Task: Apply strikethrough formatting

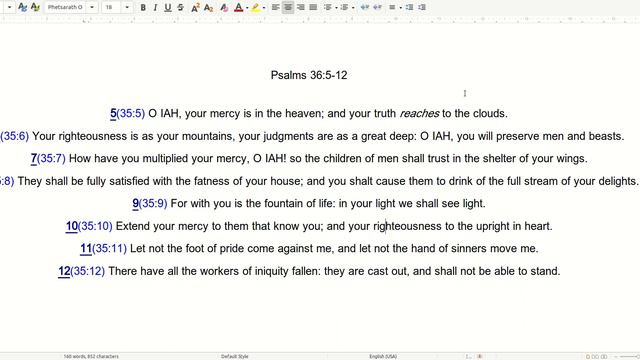Action: click(180, 7)
